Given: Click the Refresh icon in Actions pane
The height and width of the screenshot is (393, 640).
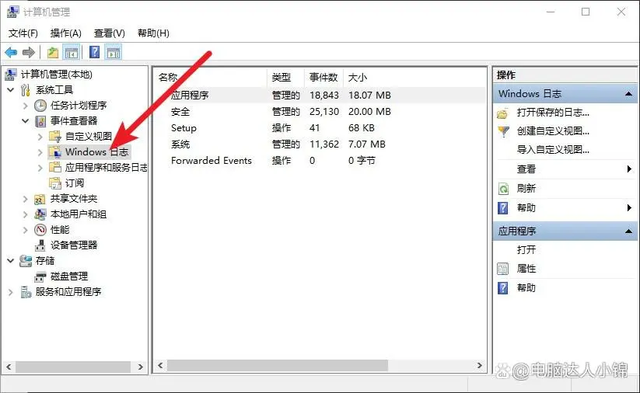Looking at the screenshot, I should click(x=503, y=189).
